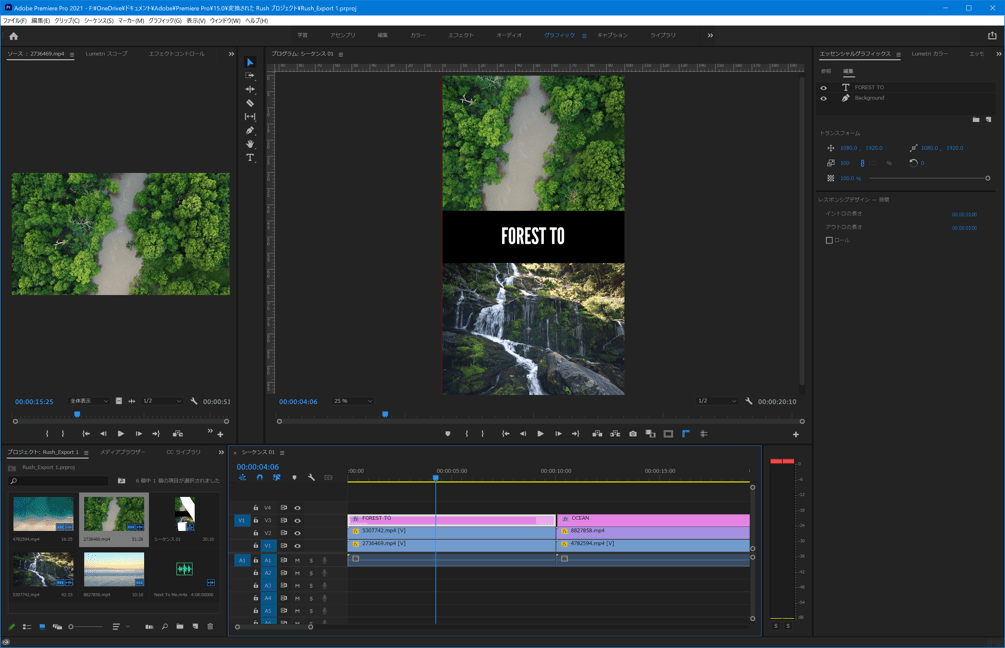Click the Insert button in source monitor

[x=178, y=434]
